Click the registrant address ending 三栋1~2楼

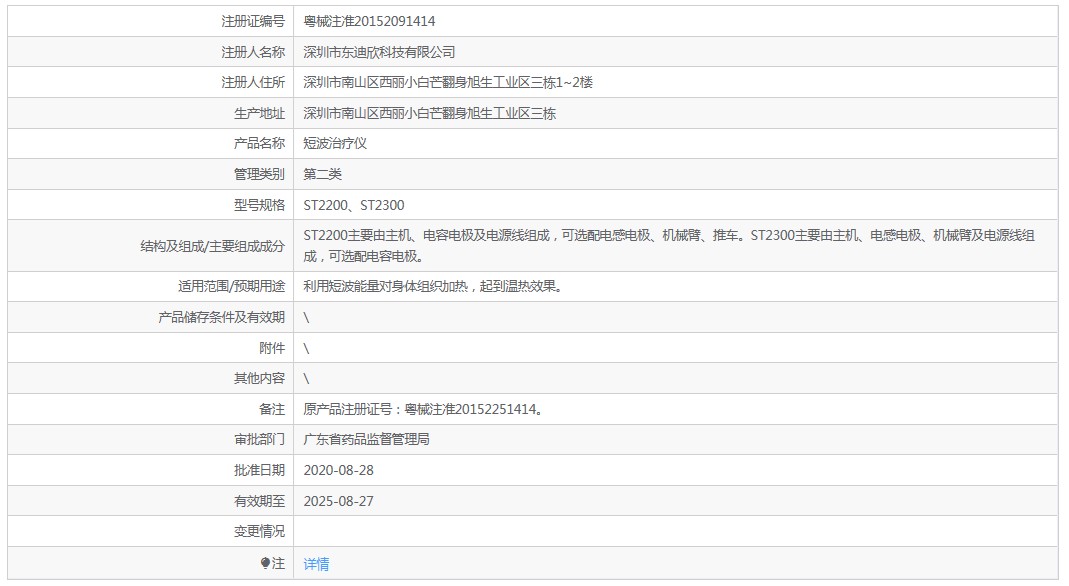pos(448,82)
